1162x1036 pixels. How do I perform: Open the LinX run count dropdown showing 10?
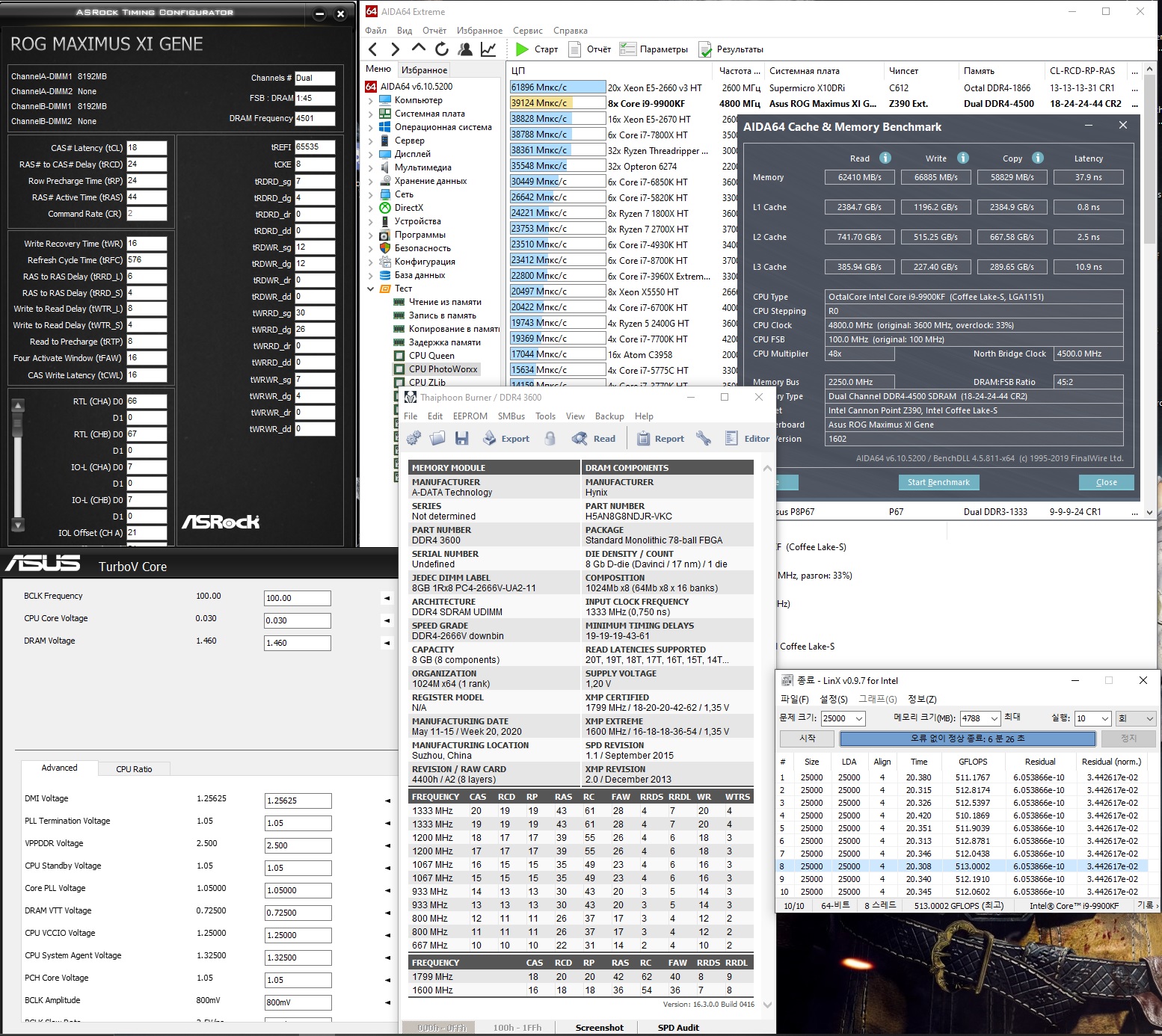tap(1105, 718)
